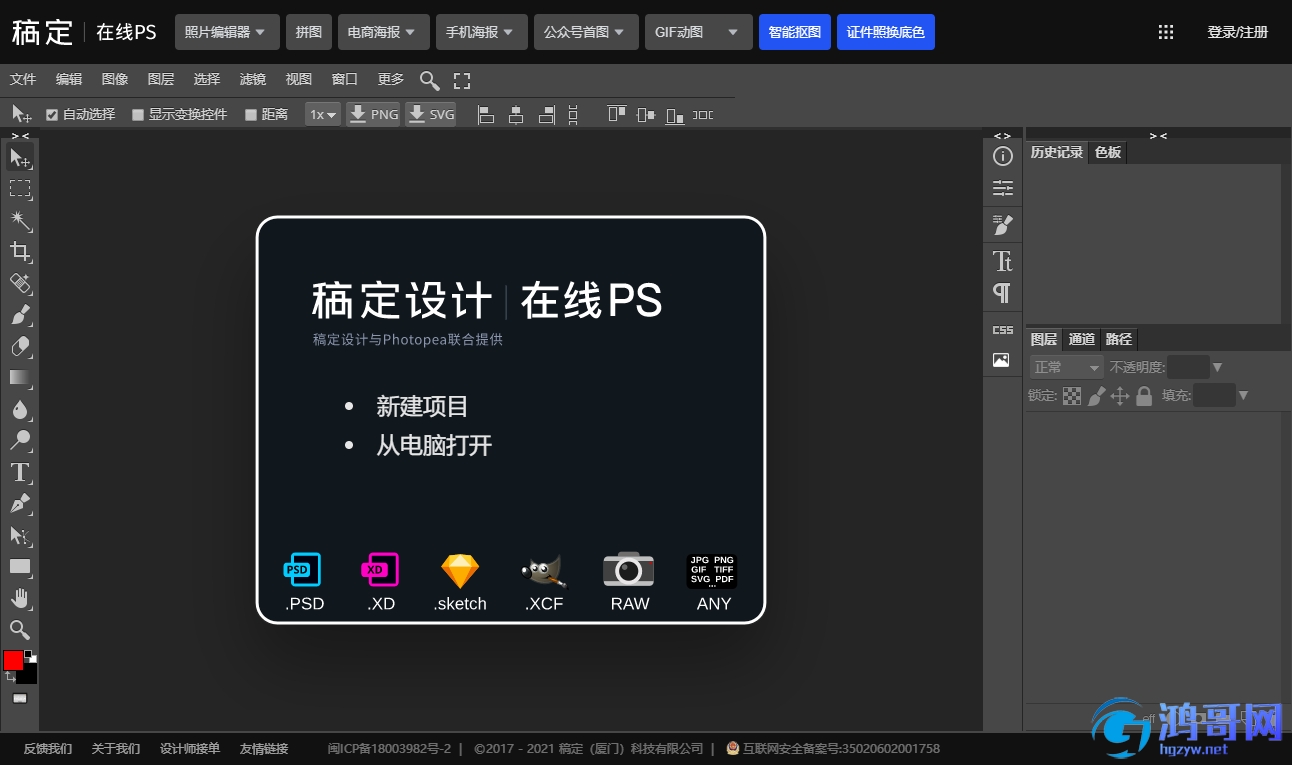Open the Properties sliders panel icon

1002,188
